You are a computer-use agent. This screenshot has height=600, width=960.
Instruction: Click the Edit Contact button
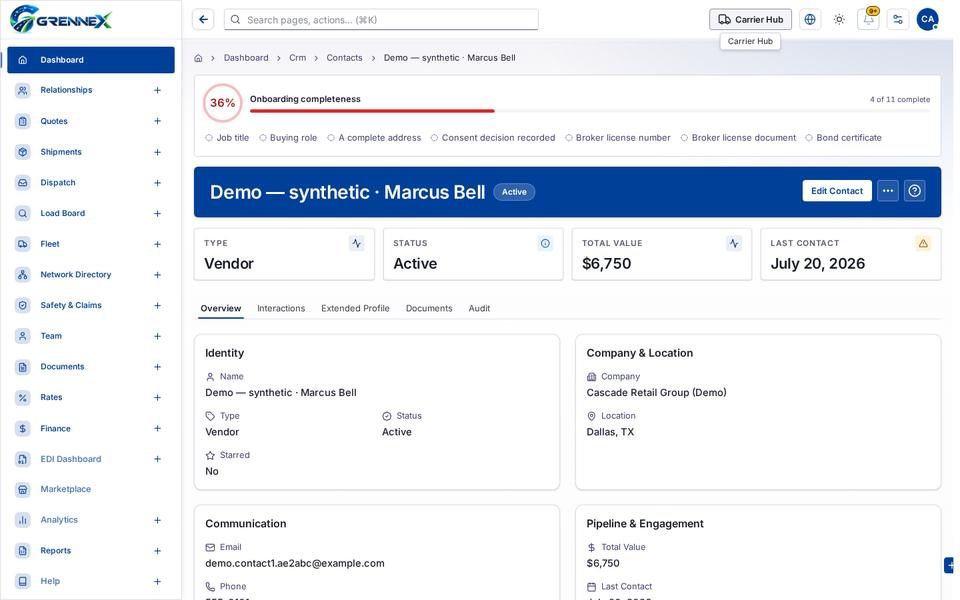(836, 191)
